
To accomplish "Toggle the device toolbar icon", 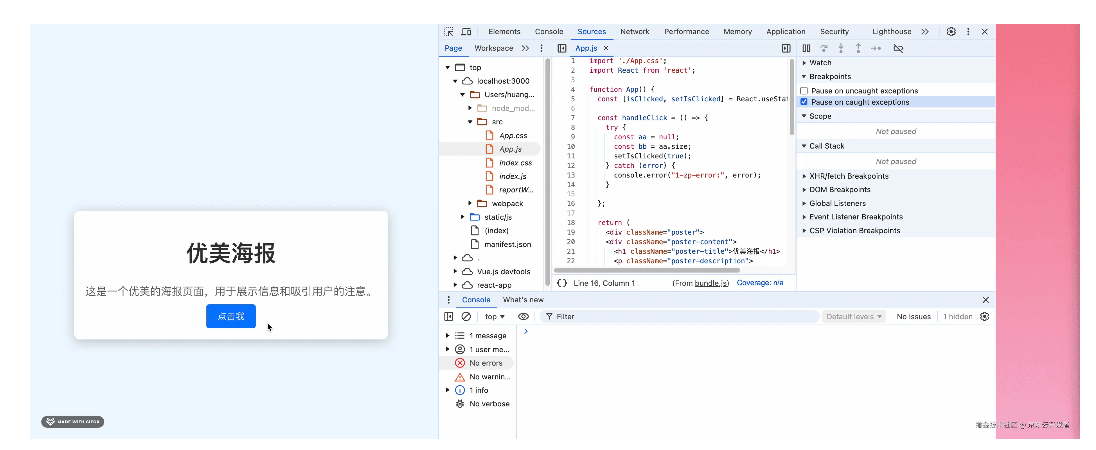I will click(x=466, y=31).
